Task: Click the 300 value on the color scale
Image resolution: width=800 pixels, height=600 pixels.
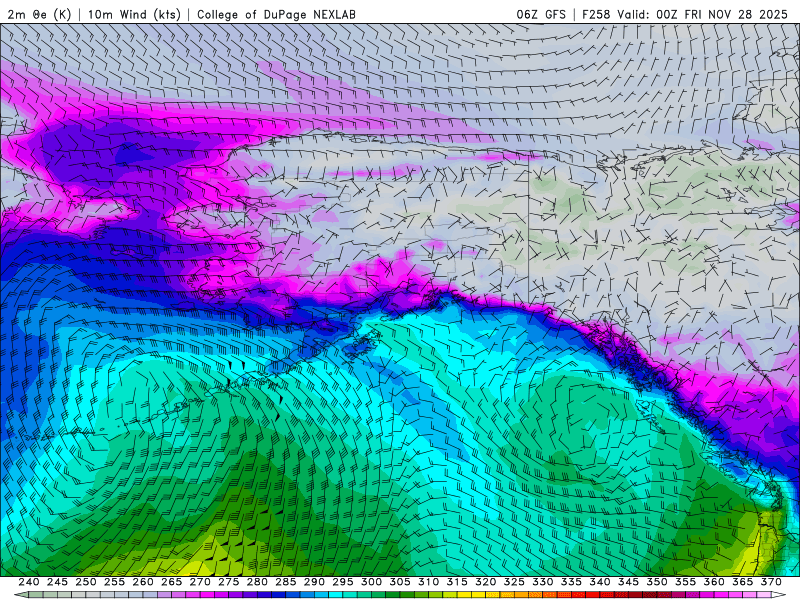Action: coord(371,582)
